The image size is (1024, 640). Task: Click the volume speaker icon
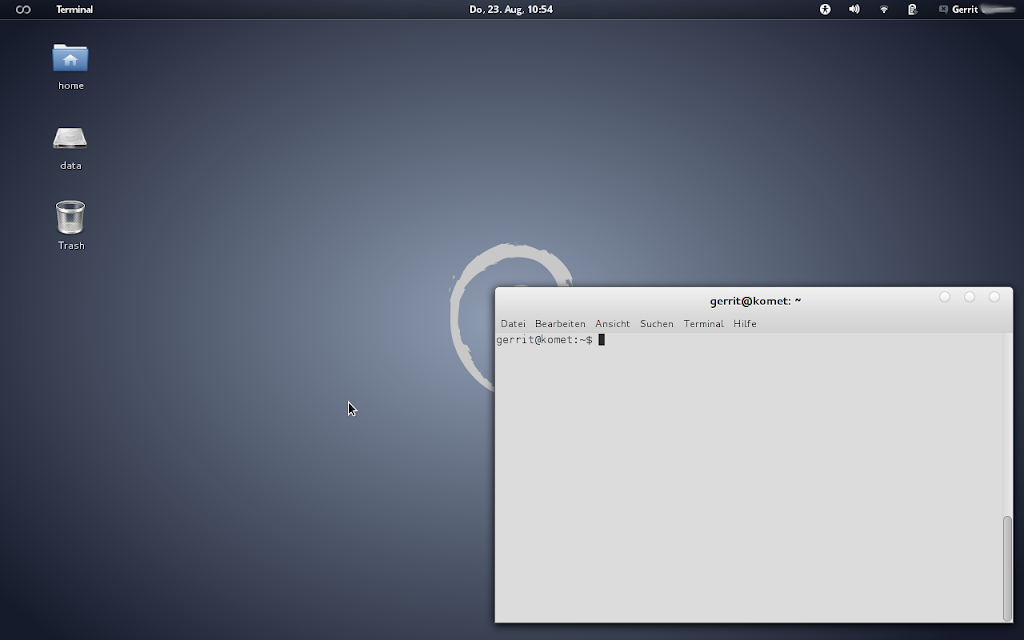point(854,9)
